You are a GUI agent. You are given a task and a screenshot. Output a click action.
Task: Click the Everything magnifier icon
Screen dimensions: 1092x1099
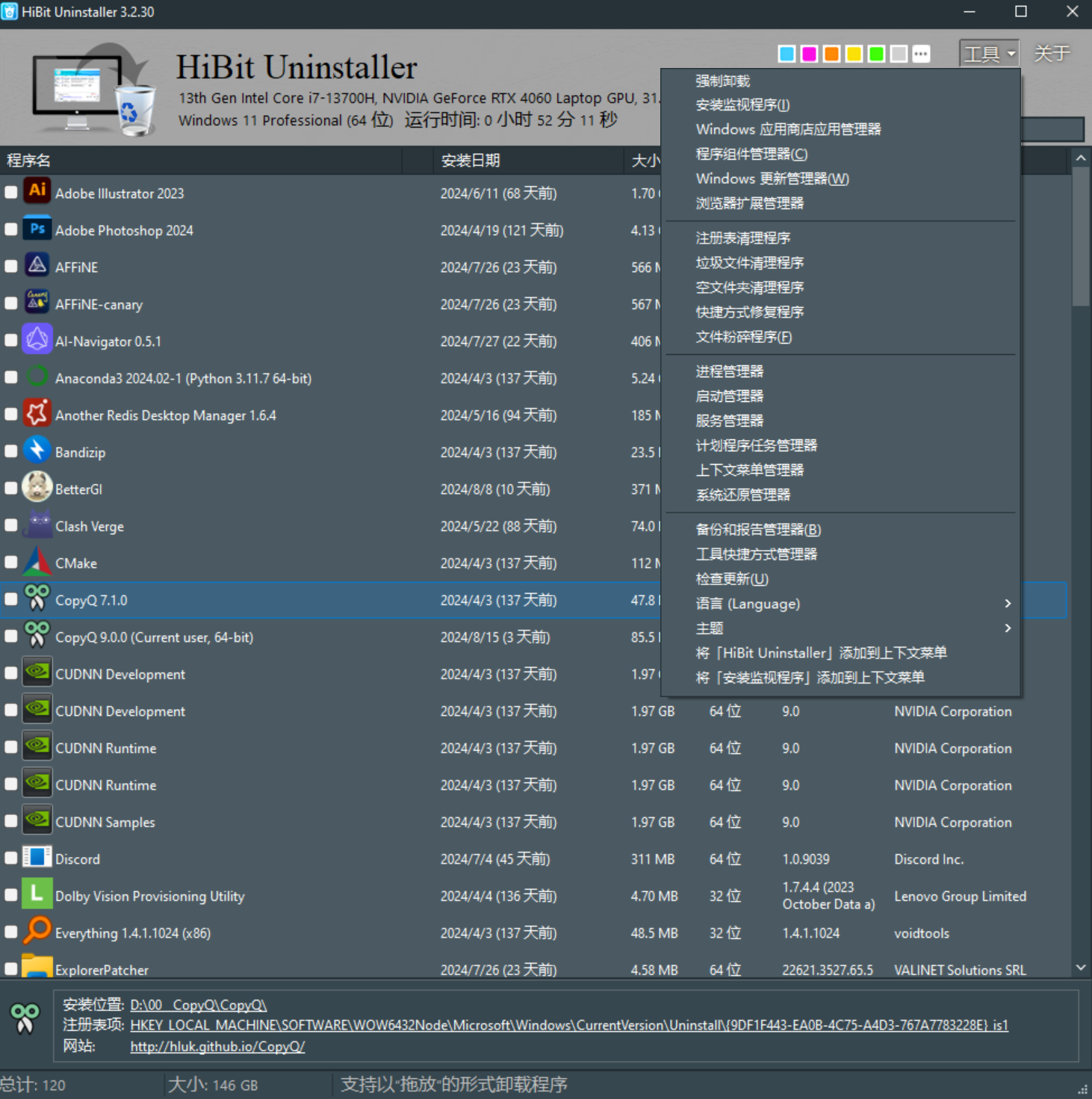coord(37,932)
